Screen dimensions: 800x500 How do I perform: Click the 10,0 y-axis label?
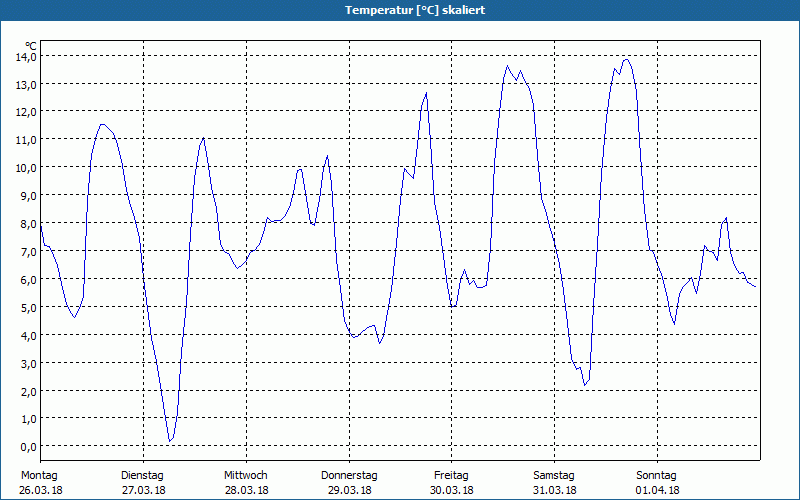tap(26, 168)
